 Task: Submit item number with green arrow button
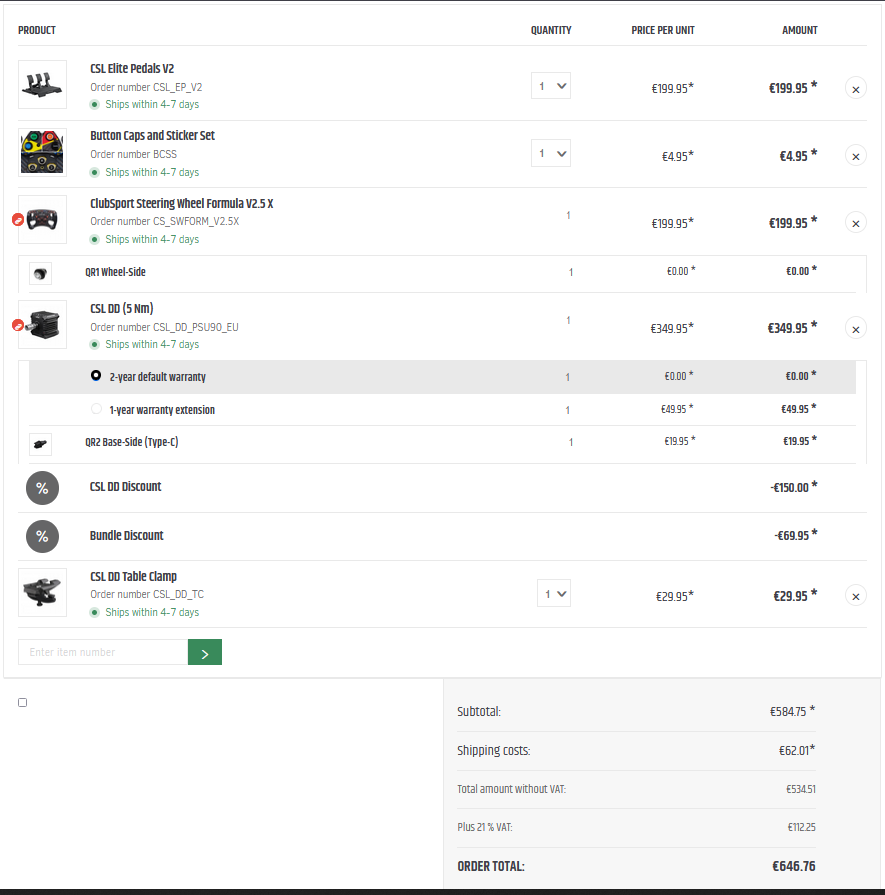point(204,652)
